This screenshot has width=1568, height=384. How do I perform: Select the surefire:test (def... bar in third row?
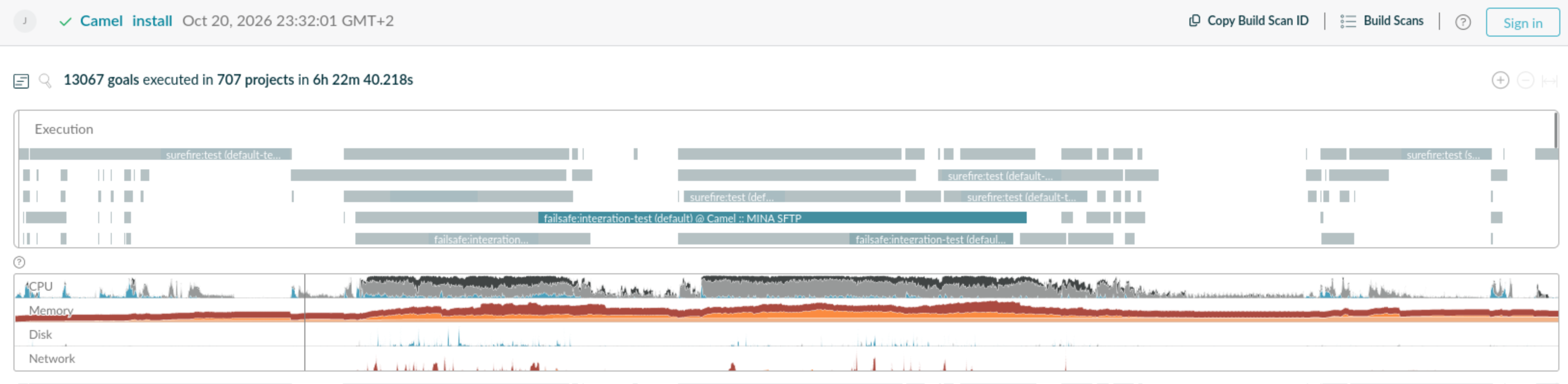pos(734,196)
